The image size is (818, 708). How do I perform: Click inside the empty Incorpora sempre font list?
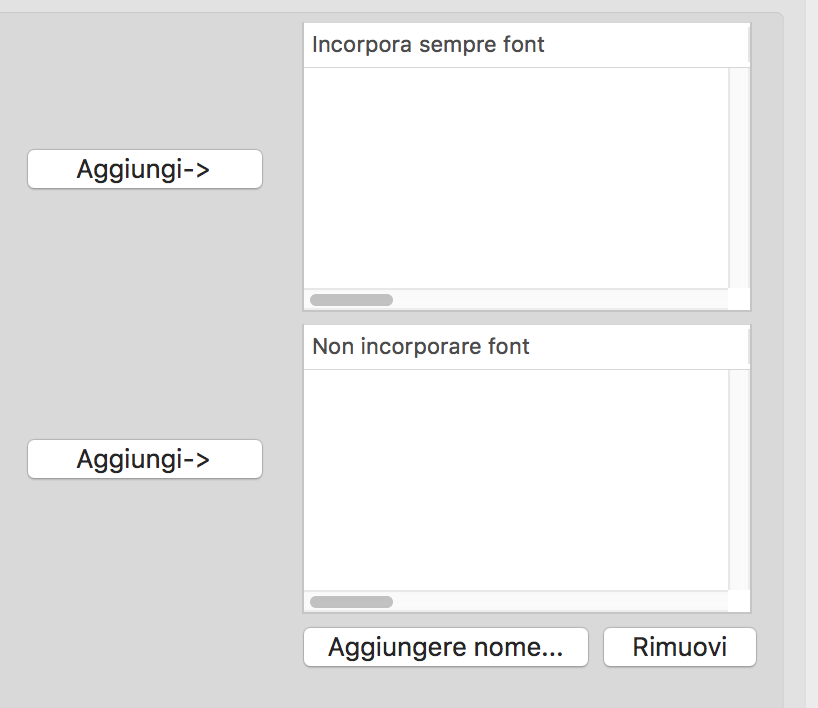(515, 178)
